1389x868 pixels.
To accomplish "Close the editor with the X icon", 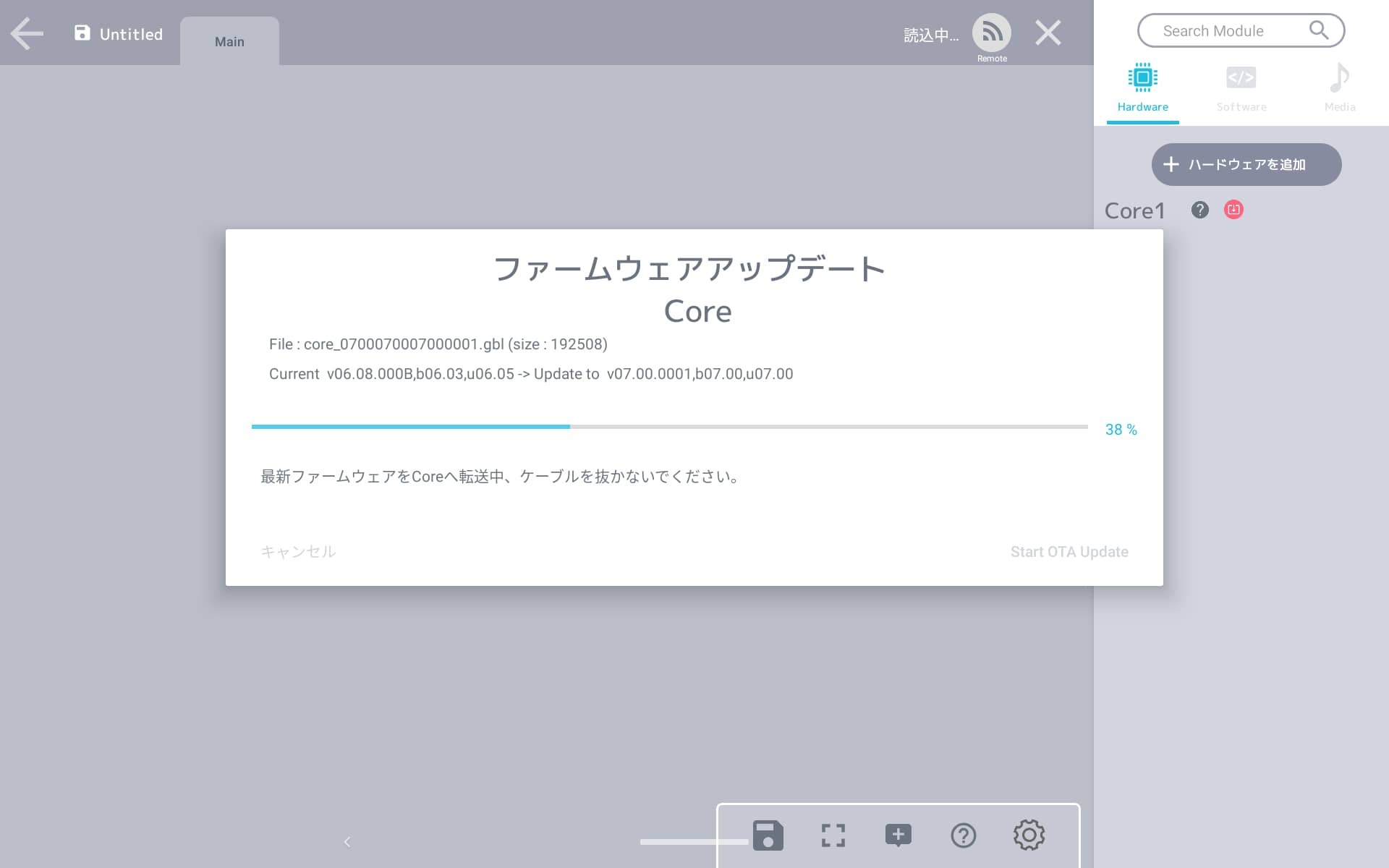I will point(1048,33).
